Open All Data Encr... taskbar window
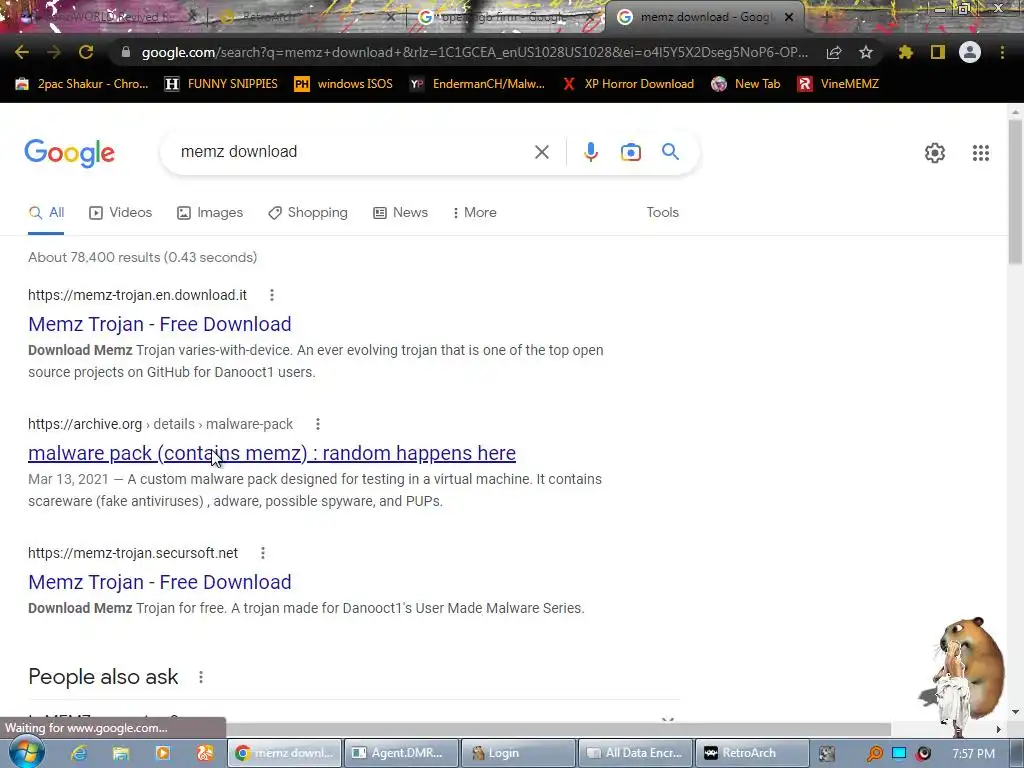The height and width of the screenshot is (768, 1024). tap(635, 753)
